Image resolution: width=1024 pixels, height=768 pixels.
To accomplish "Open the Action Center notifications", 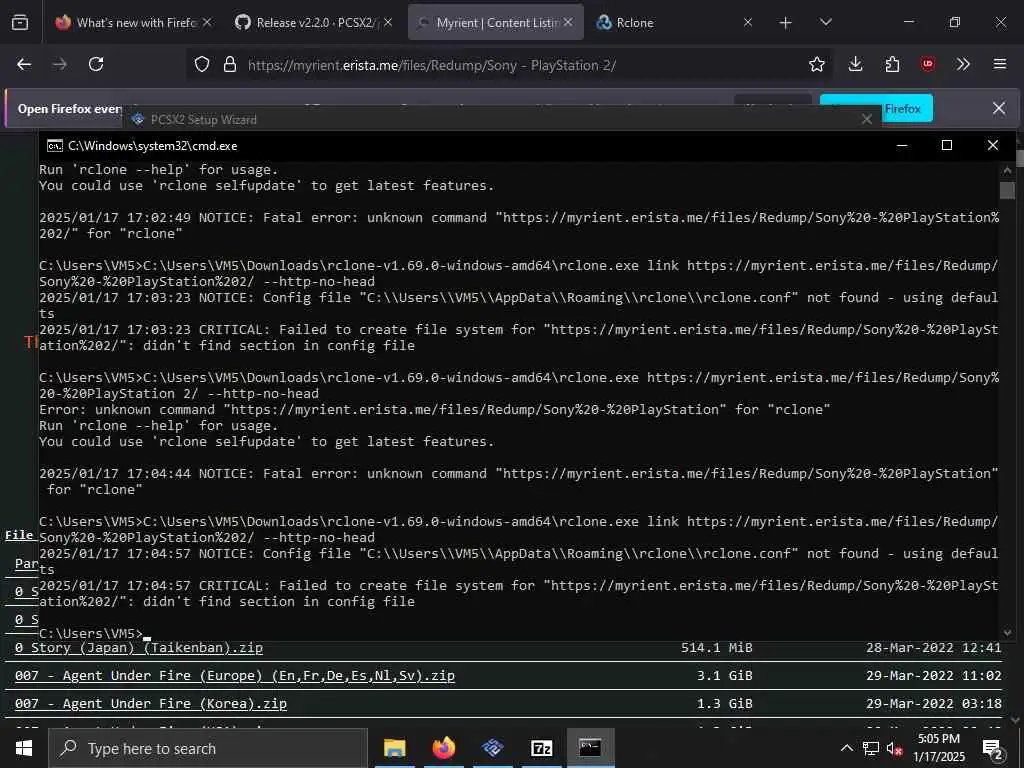I will [x=993, y=749].
